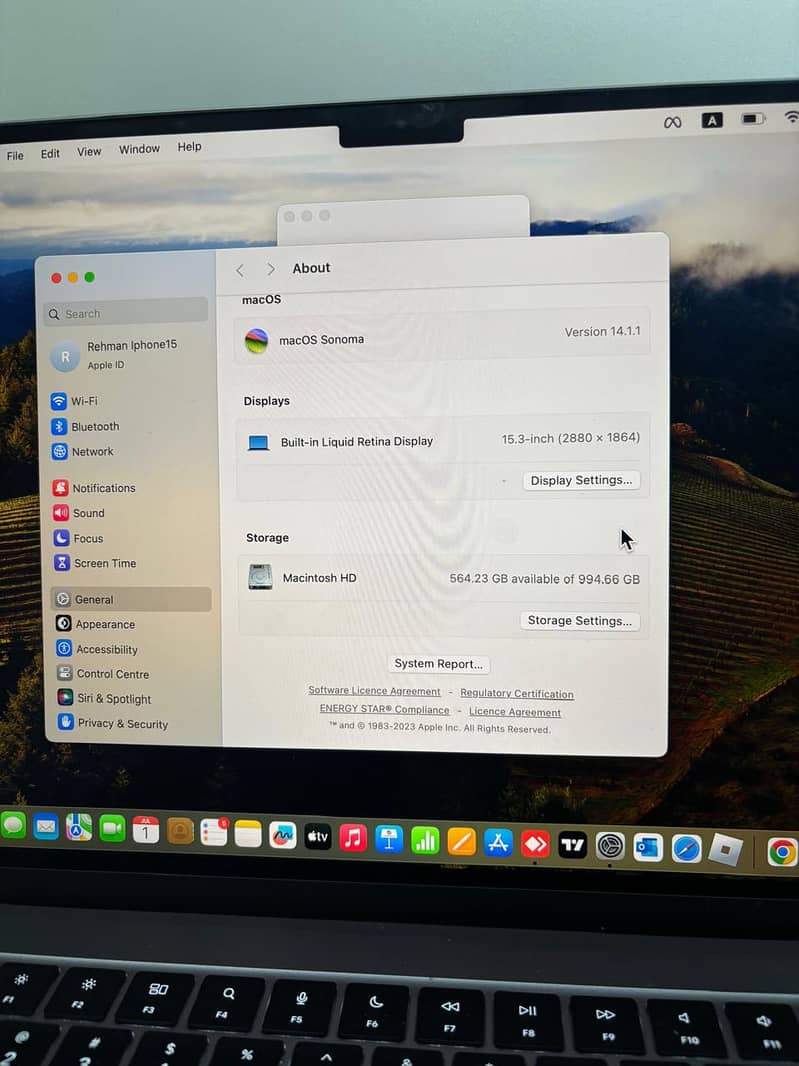Image resolution: width=799 pixels, height=1066 pixels.
Task: Select General in the sidebar
Action: click(131, 600)
